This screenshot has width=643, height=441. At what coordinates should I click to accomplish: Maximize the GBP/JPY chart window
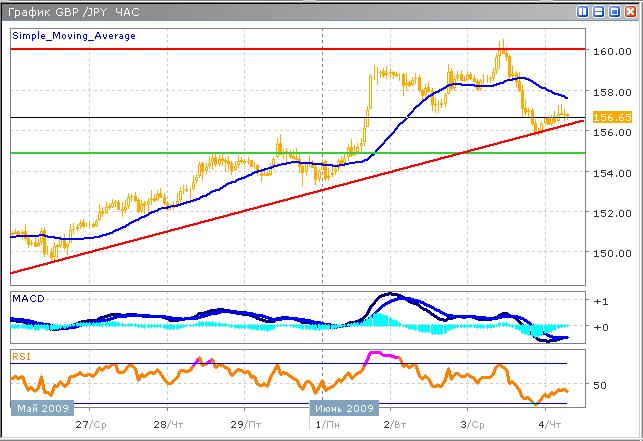coord(615,11)
